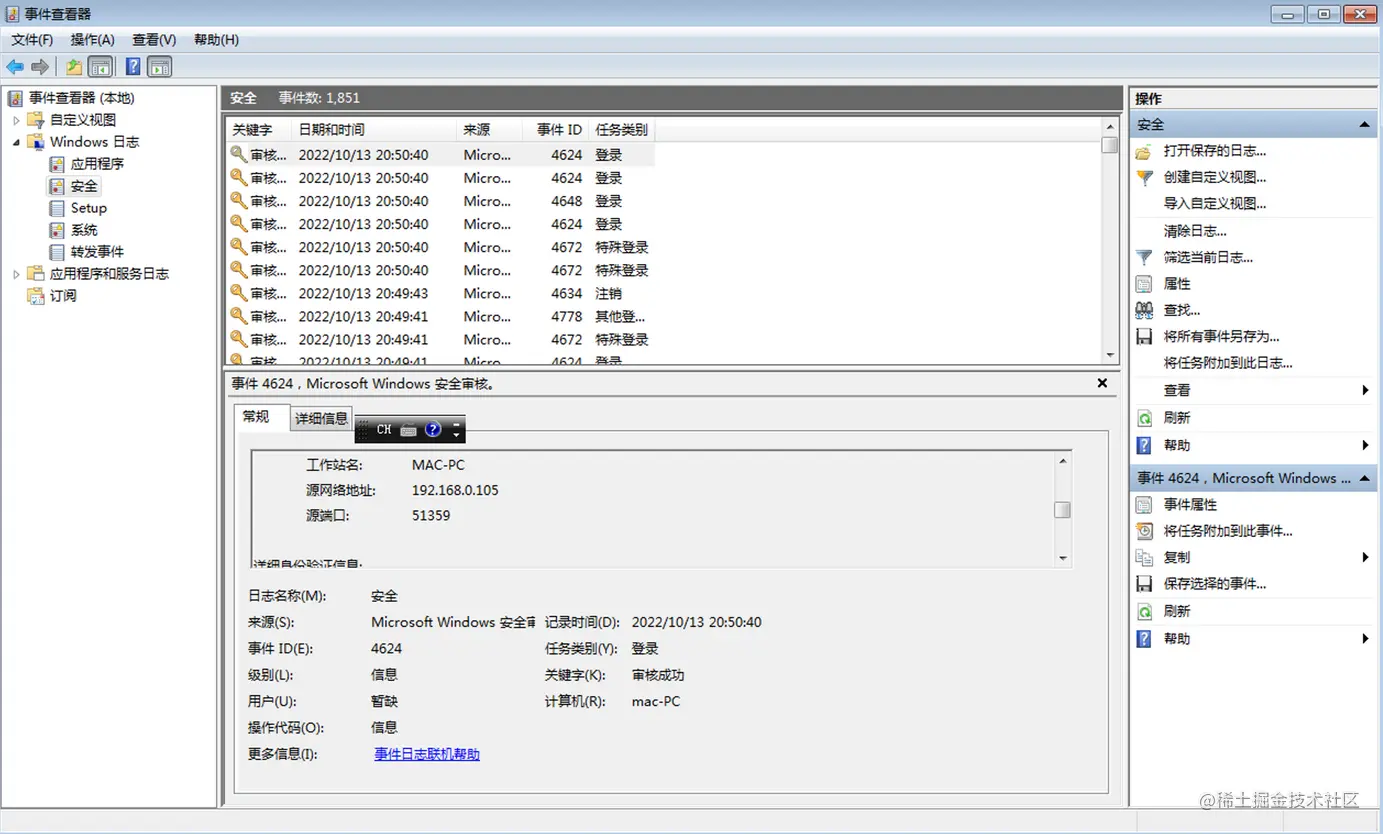Click the detail pane scrollbar thumb

(x=1063, y=509)
